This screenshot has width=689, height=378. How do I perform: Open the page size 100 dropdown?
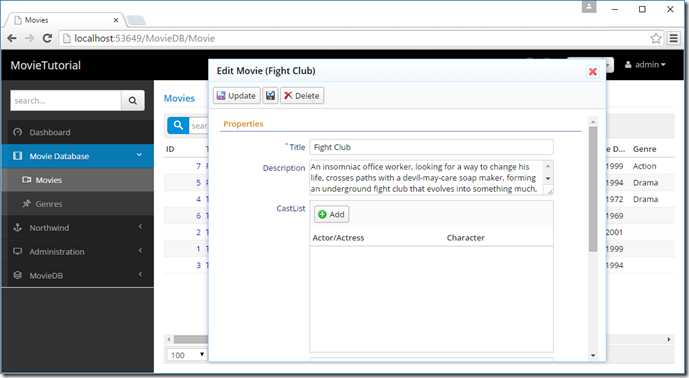[187, 355]
